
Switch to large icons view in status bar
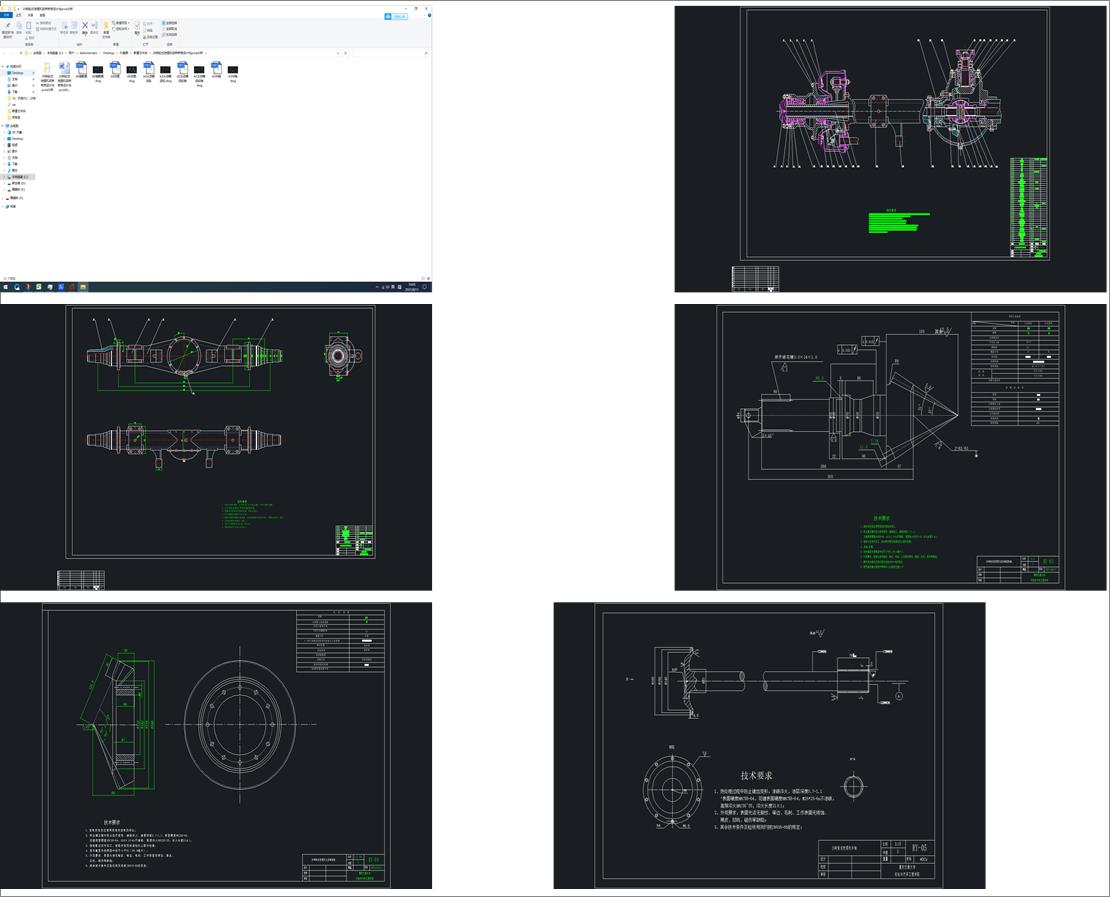point(428,279)
